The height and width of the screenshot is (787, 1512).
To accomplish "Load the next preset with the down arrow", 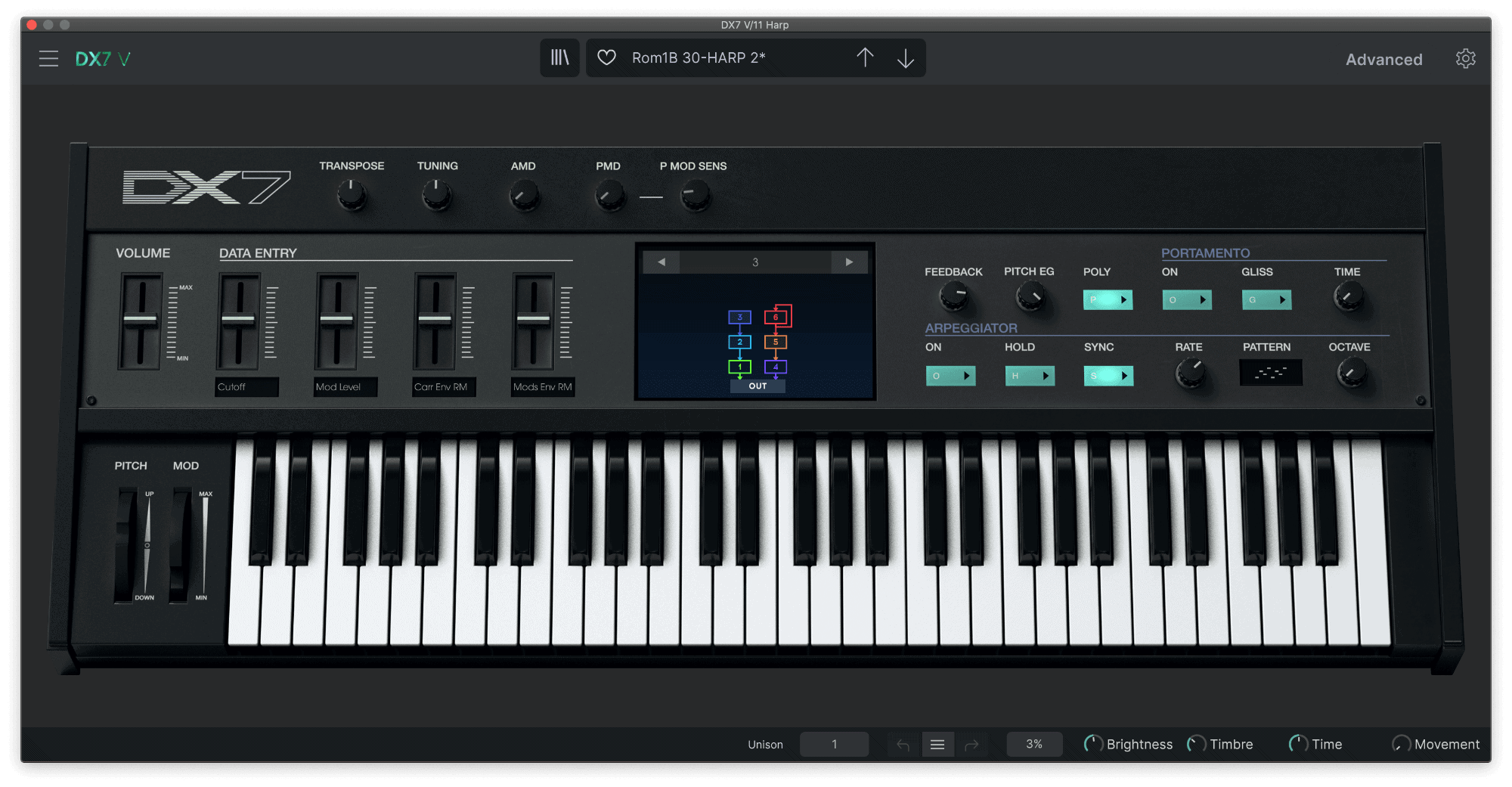I will [905, 57].
